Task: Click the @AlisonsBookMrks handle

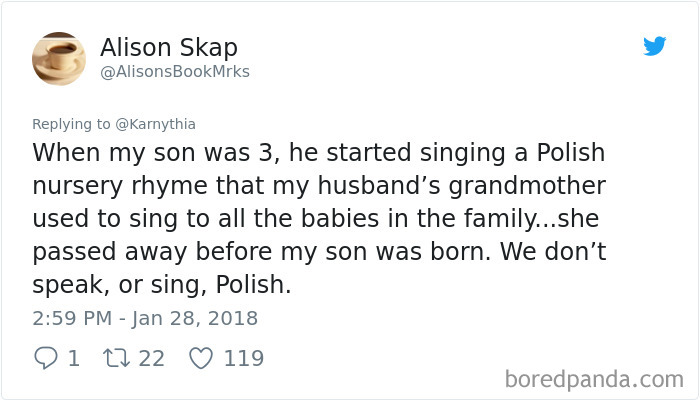Action: (175, 72)
